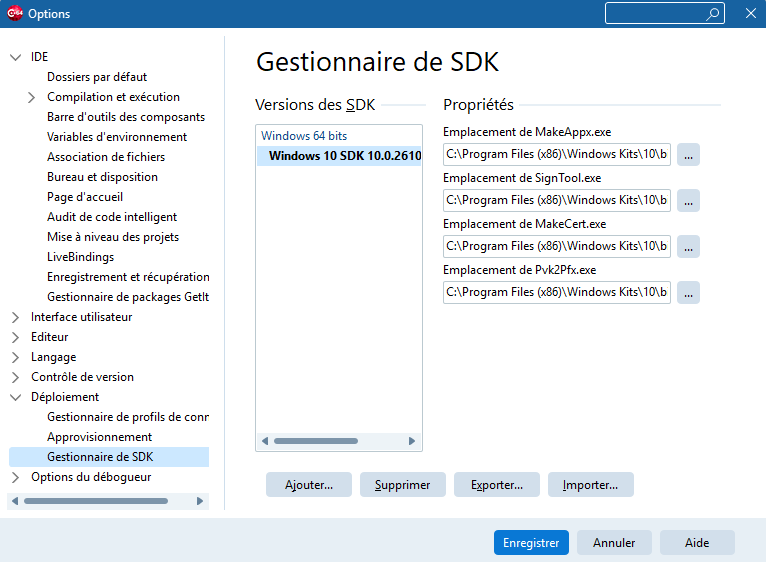Screen dimensions: 766x562
Task: Click the SDK versions list horizontal scrollbar thumb
Action: click(316, 441)
